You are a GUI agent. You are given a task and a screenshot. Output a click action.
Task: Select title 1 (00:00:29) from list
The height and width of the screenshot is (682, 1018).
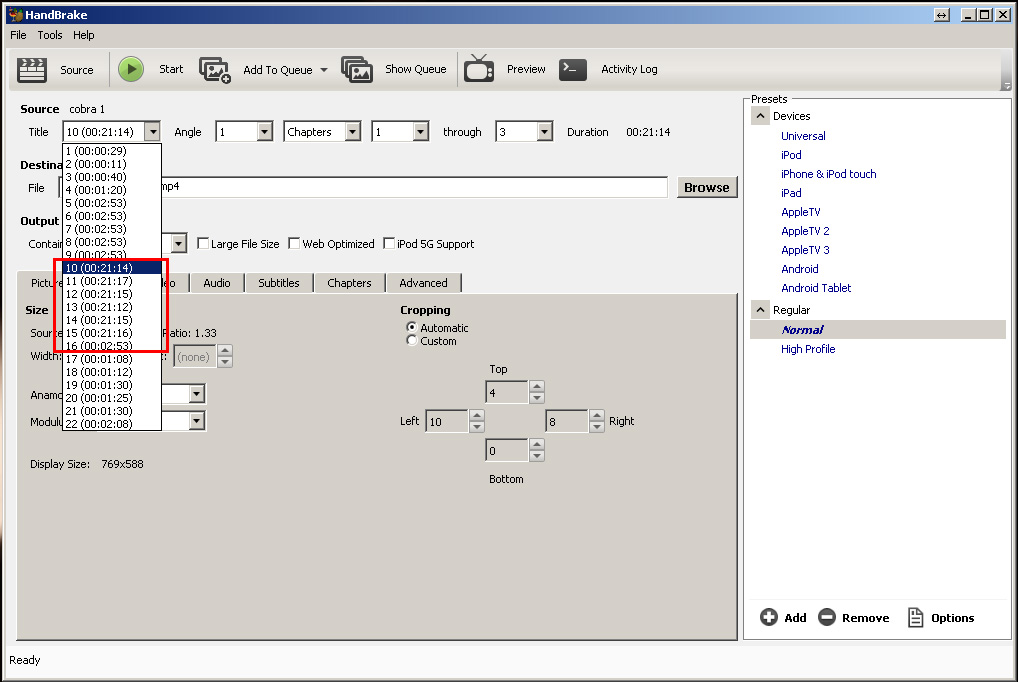(112, 151)
